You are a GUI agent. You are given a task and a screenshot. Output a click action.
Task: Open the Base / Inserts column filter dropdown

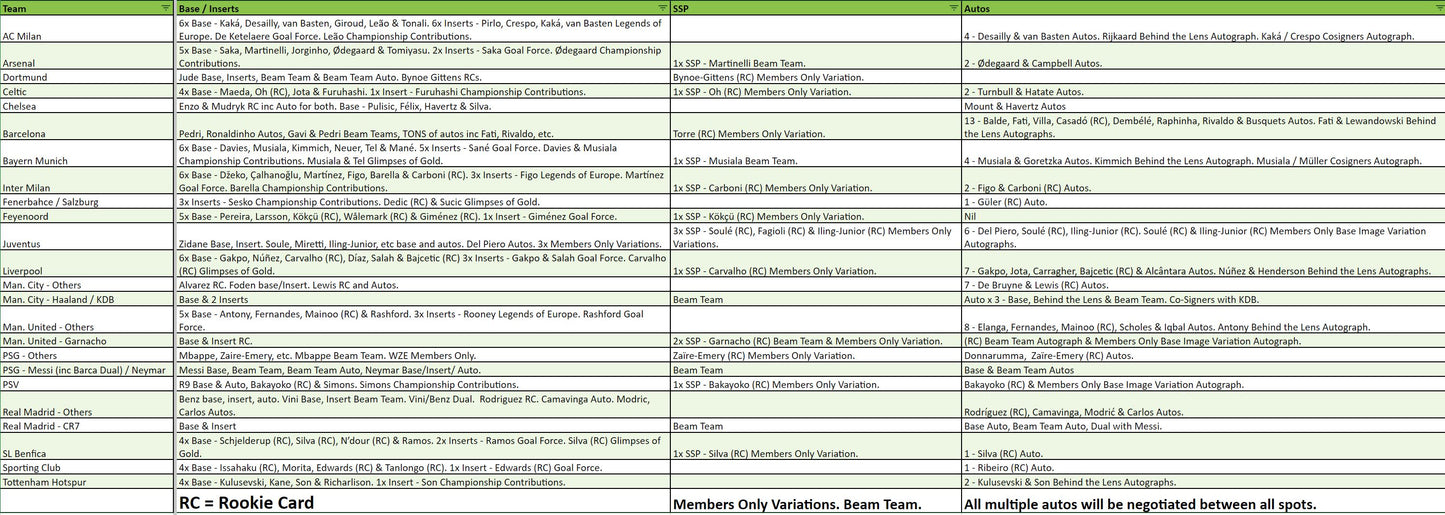point(662,7)
